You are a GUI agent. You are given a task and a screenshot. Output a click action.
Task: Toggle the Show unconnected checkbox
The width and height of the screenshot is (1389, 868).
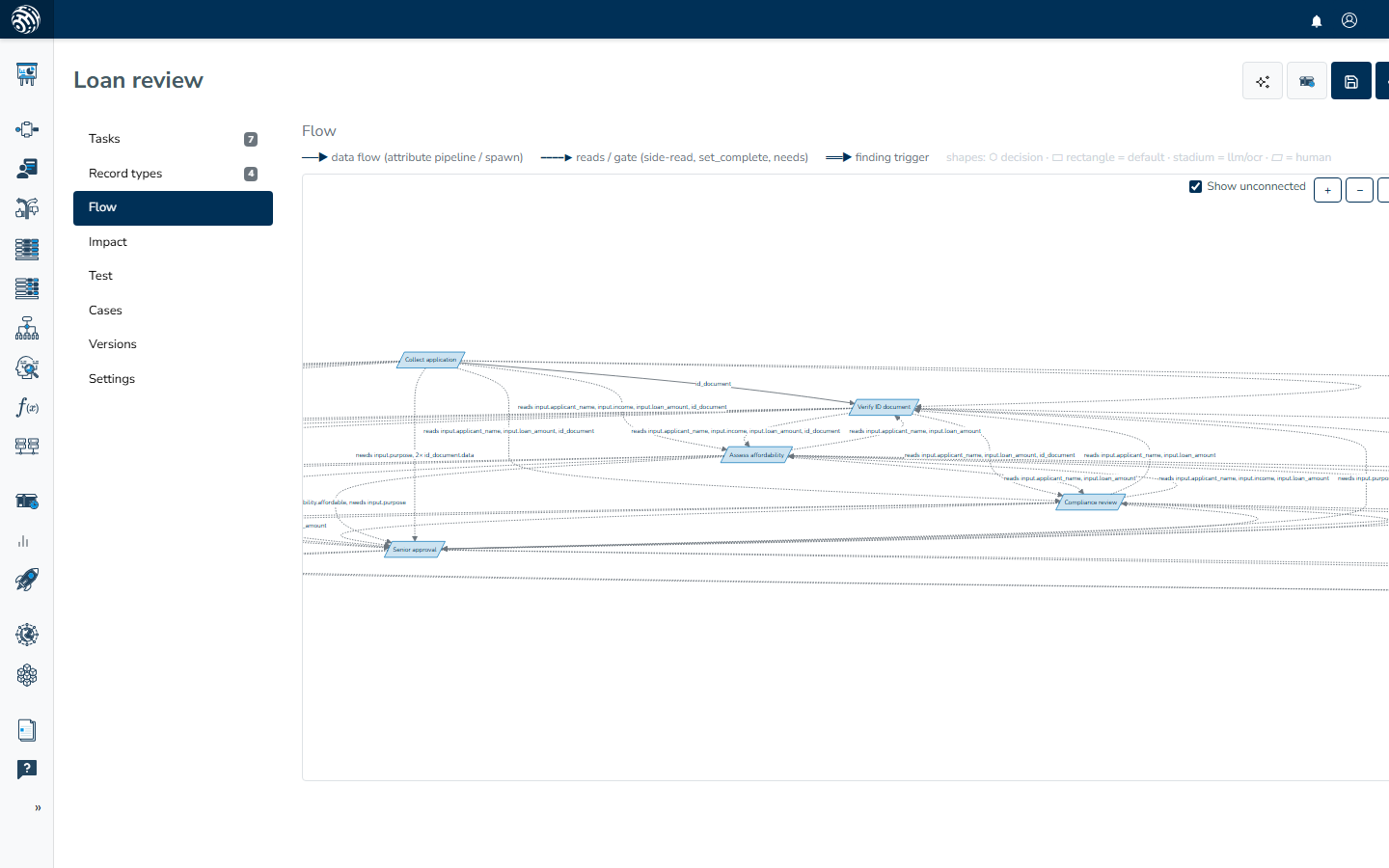click(1196, 187)
